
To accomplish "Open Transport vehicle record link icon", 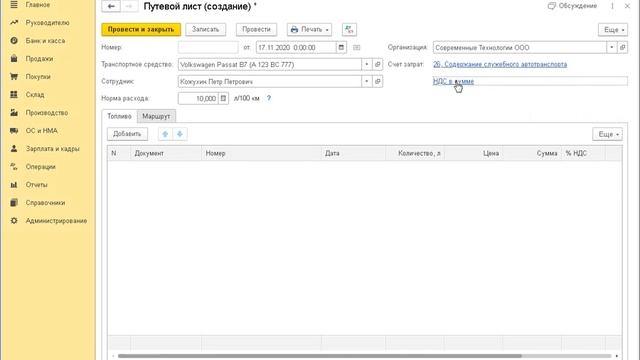I will pyautogui.click(x=378, y=64).
